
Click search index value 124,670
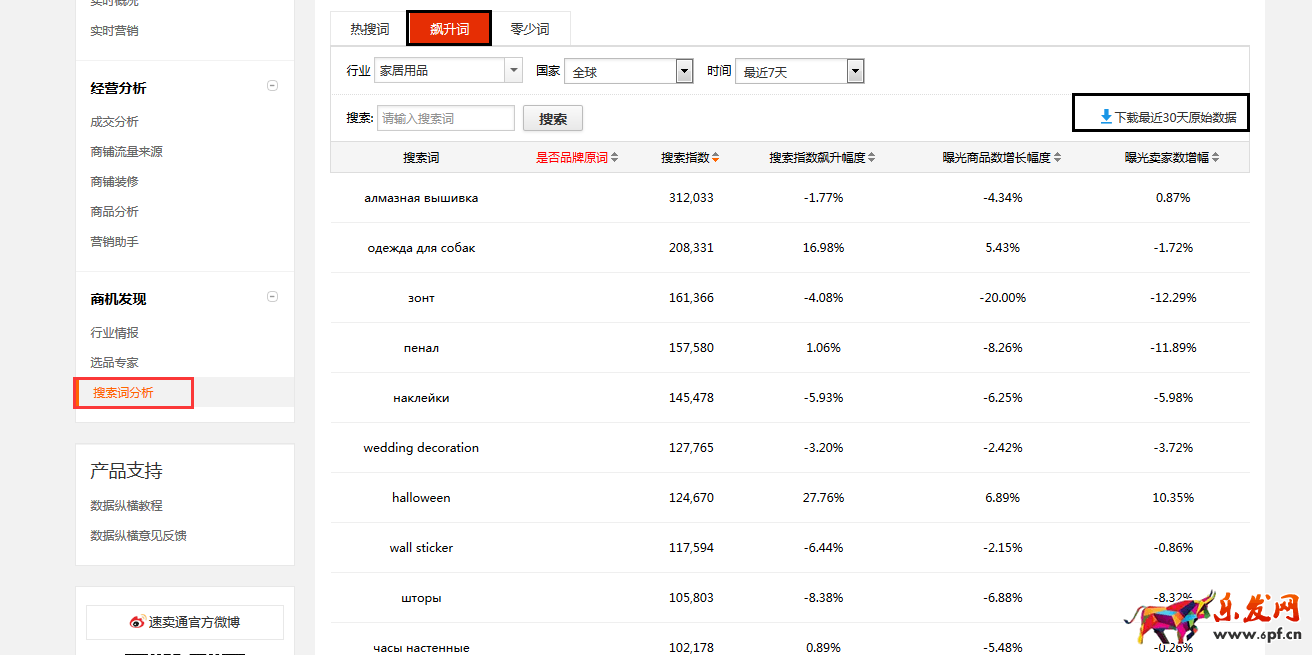tap(691, 498)
